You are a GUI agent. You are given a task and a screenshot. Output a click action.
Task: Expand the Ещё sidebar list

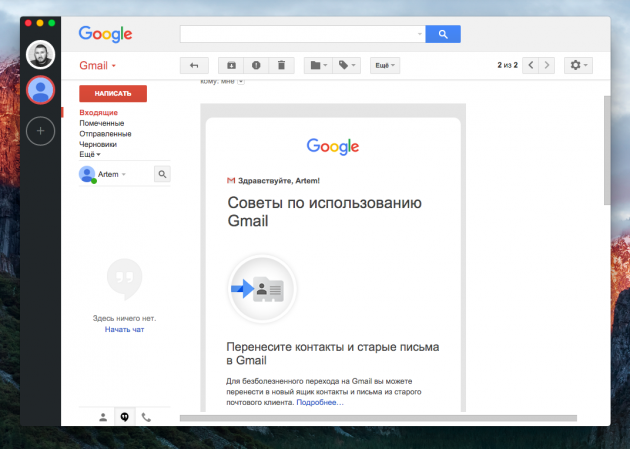[90, 155]
